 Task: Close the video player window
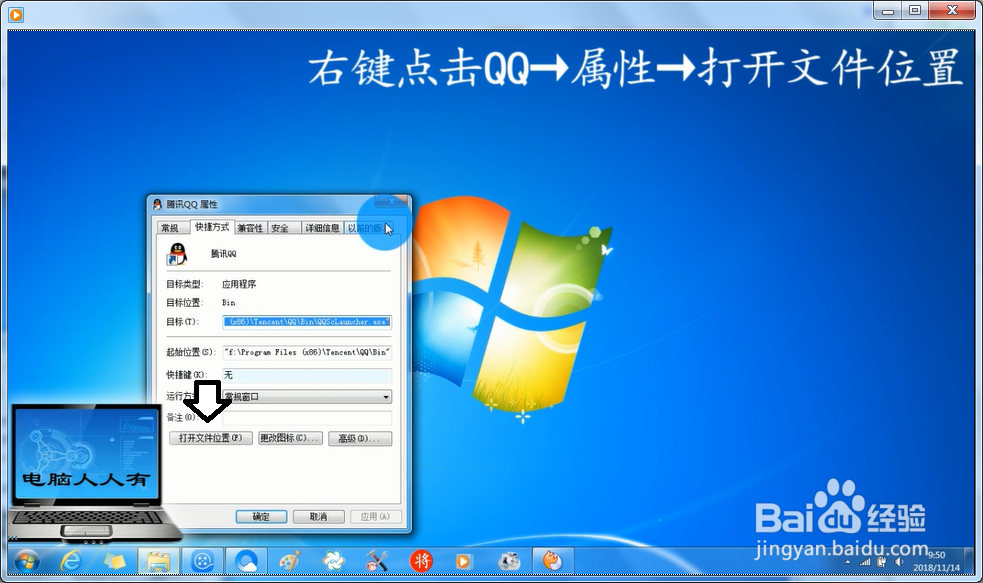(952, 10)
